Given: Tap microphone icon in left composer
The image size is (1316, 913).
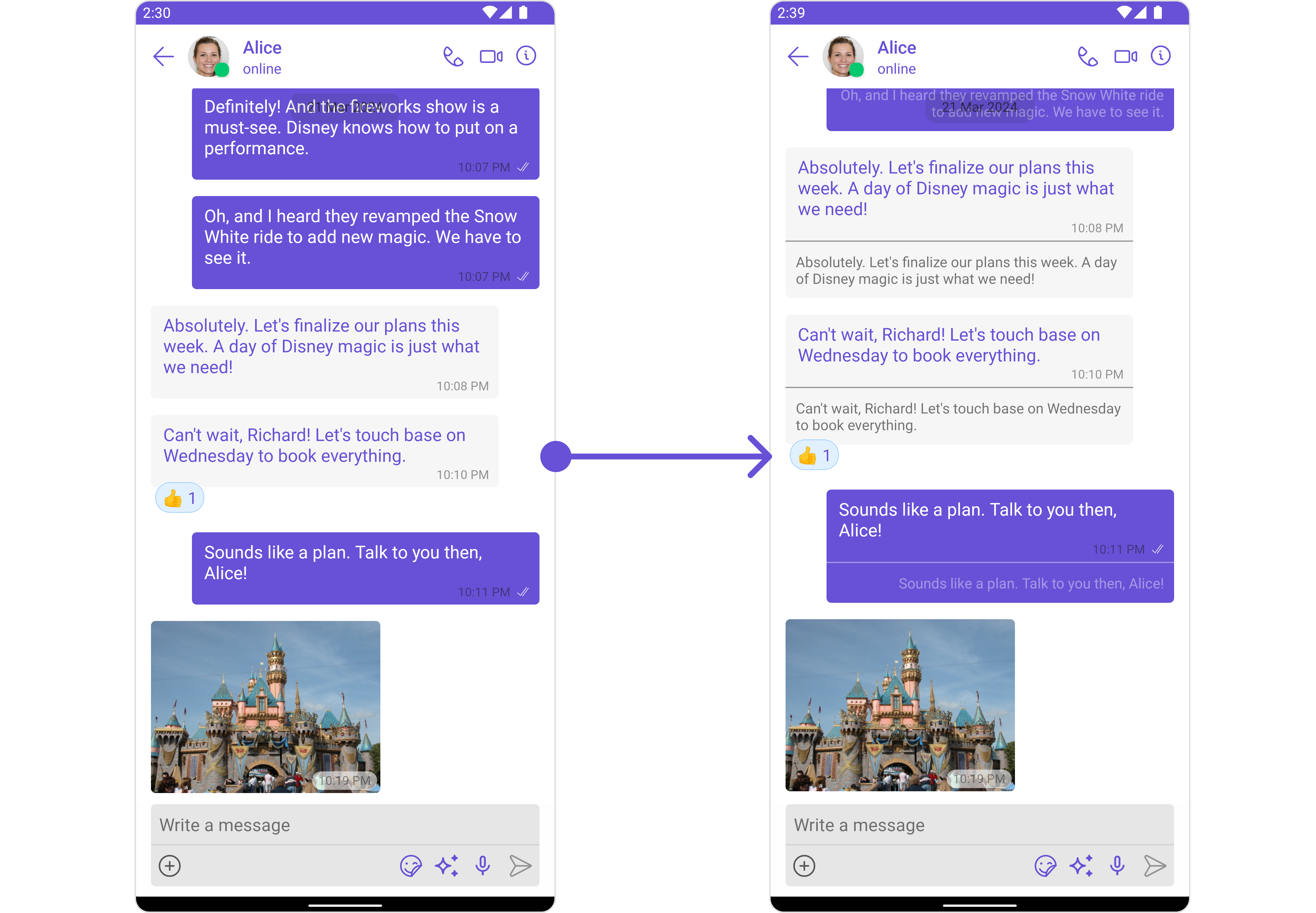Looking at the screenshot, I should coord(483,866).
